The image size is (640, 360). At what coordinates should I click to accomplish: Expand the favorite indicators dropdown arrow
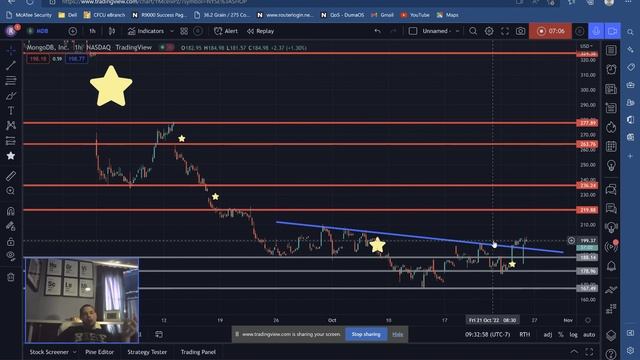[172, 31]
